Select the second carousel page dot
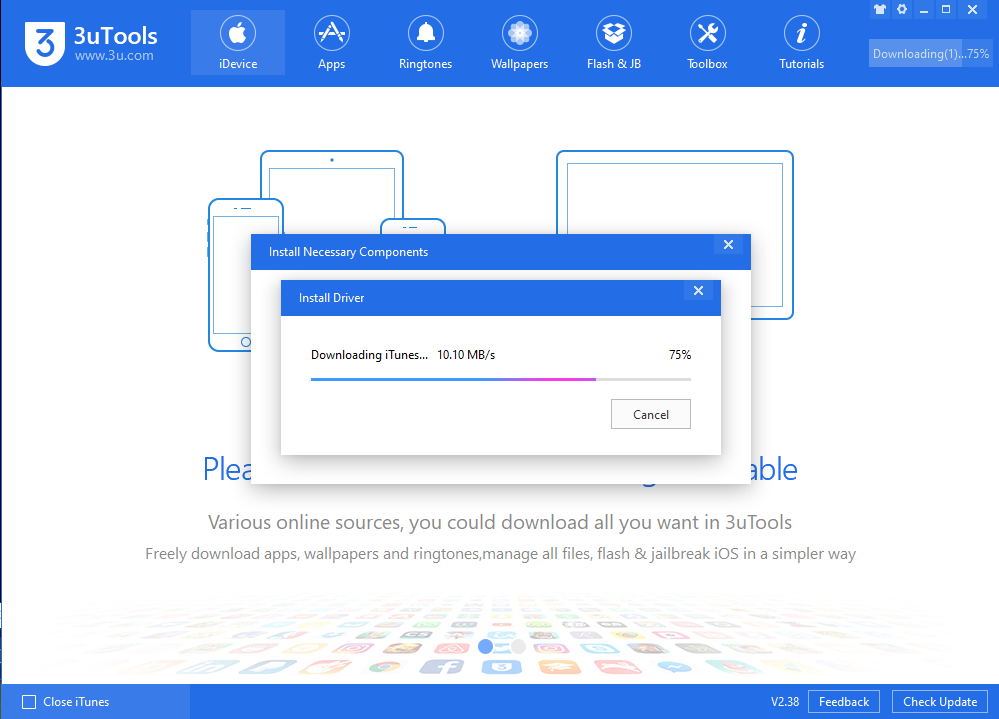999x719 pixels. click(518, 646)
